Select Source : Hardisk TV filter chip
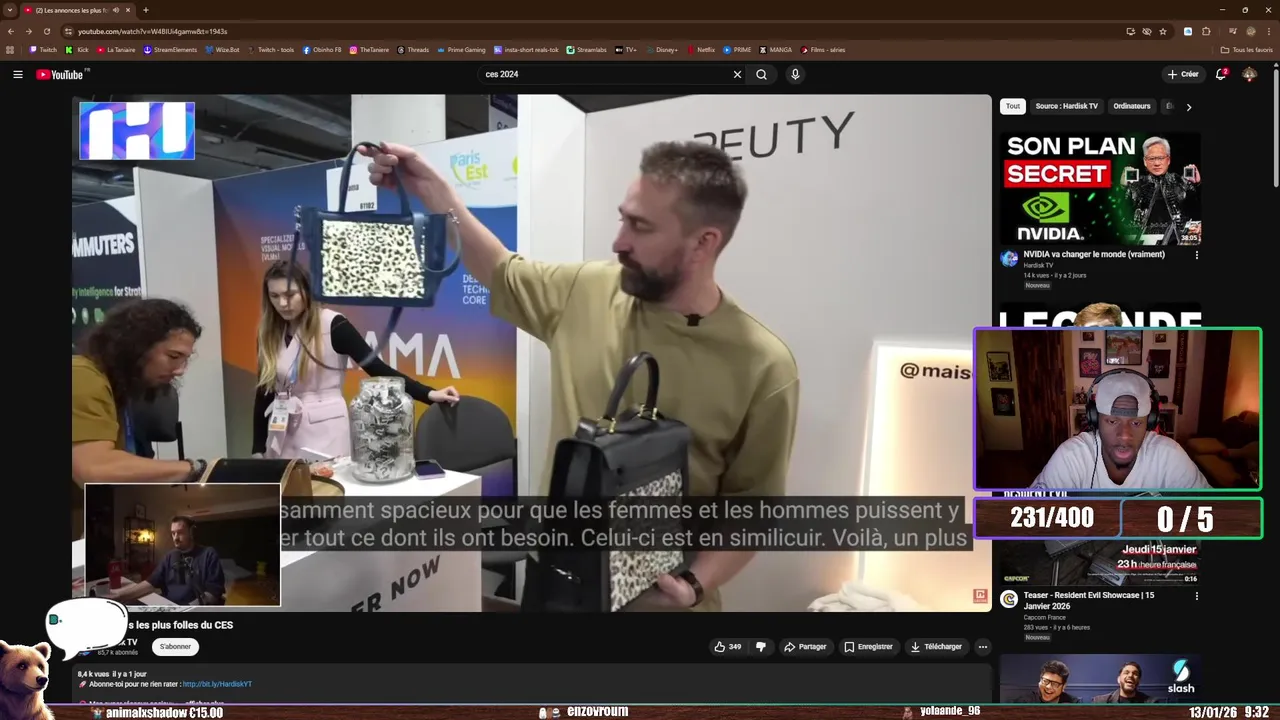The height and width of the screenshot is (720, 1280). [1066, 106]
